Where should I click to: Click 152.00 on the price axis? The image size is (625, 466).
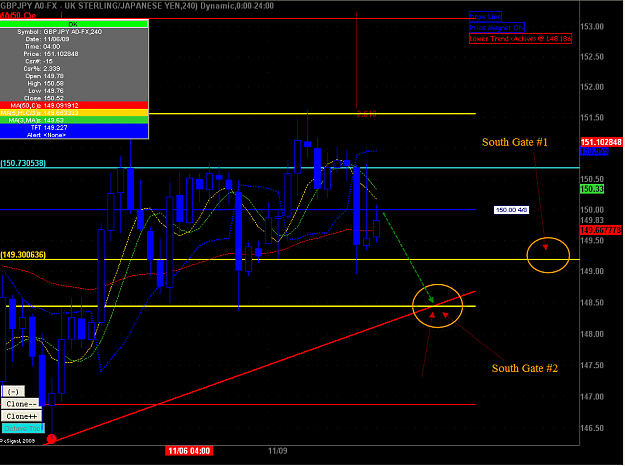tap(592, 87)
